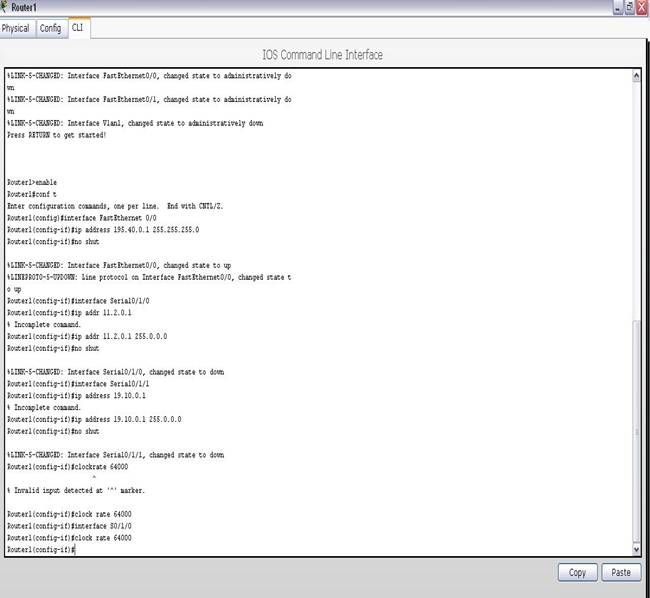Click the scrollbar down arrow
Screen dimensions: 650x598
point(636,550)
